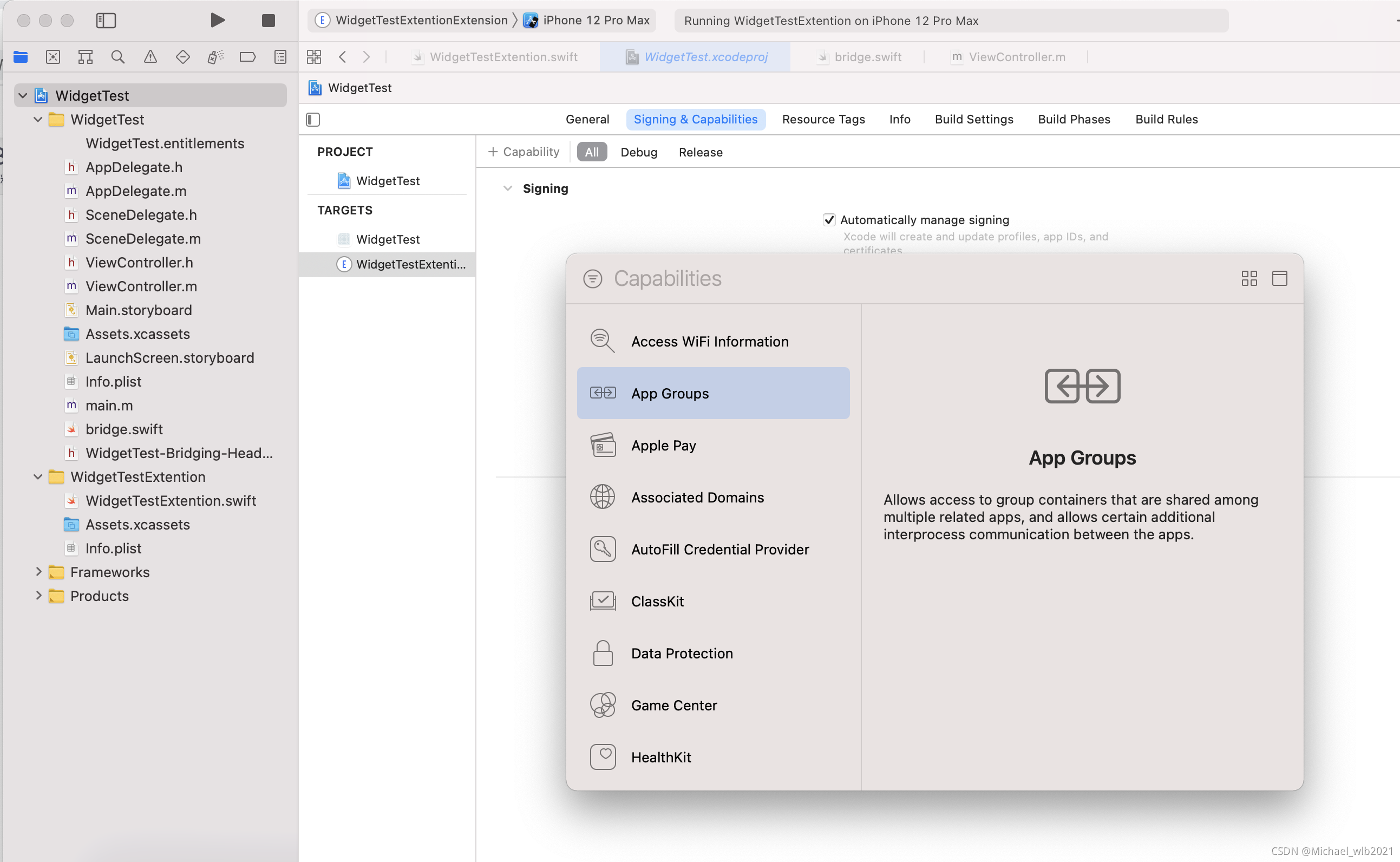This screenshot has width=1400, height=862.
Task: Open the WidgetTestExtentionExtension scheme selector
Action: (x=411, y=21)
